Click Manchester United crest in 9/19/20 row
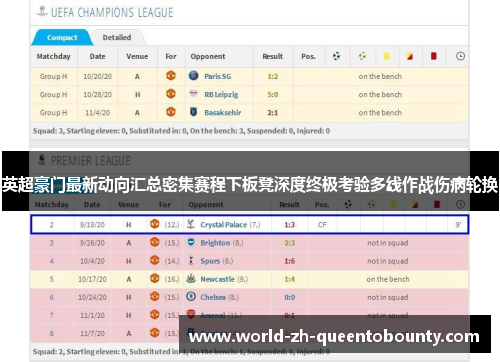This screenshot has width=500, height=362. [x=154, y=224]
